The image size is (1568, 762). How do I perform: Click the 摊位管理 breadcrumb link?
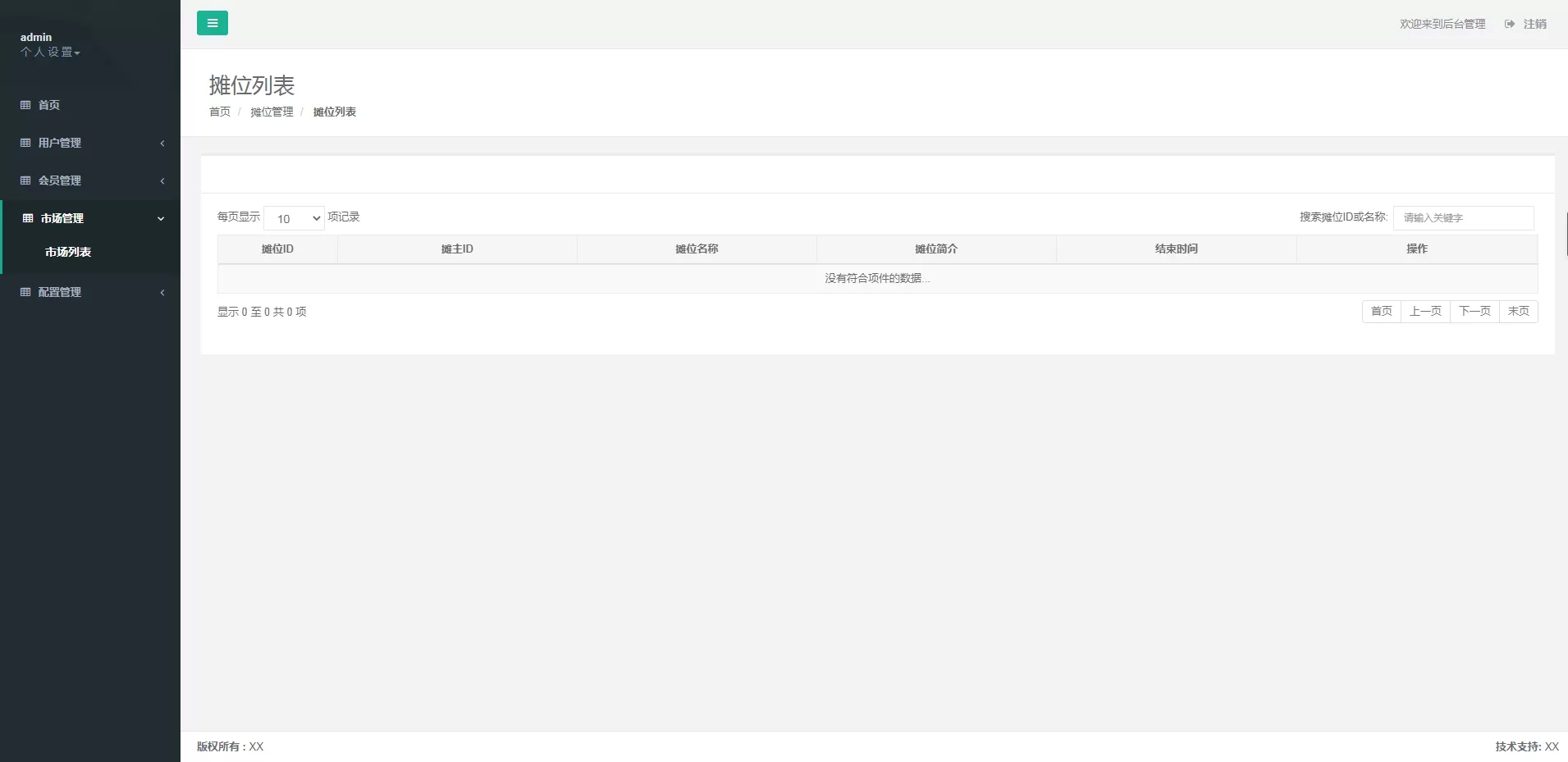click(272, 112)
